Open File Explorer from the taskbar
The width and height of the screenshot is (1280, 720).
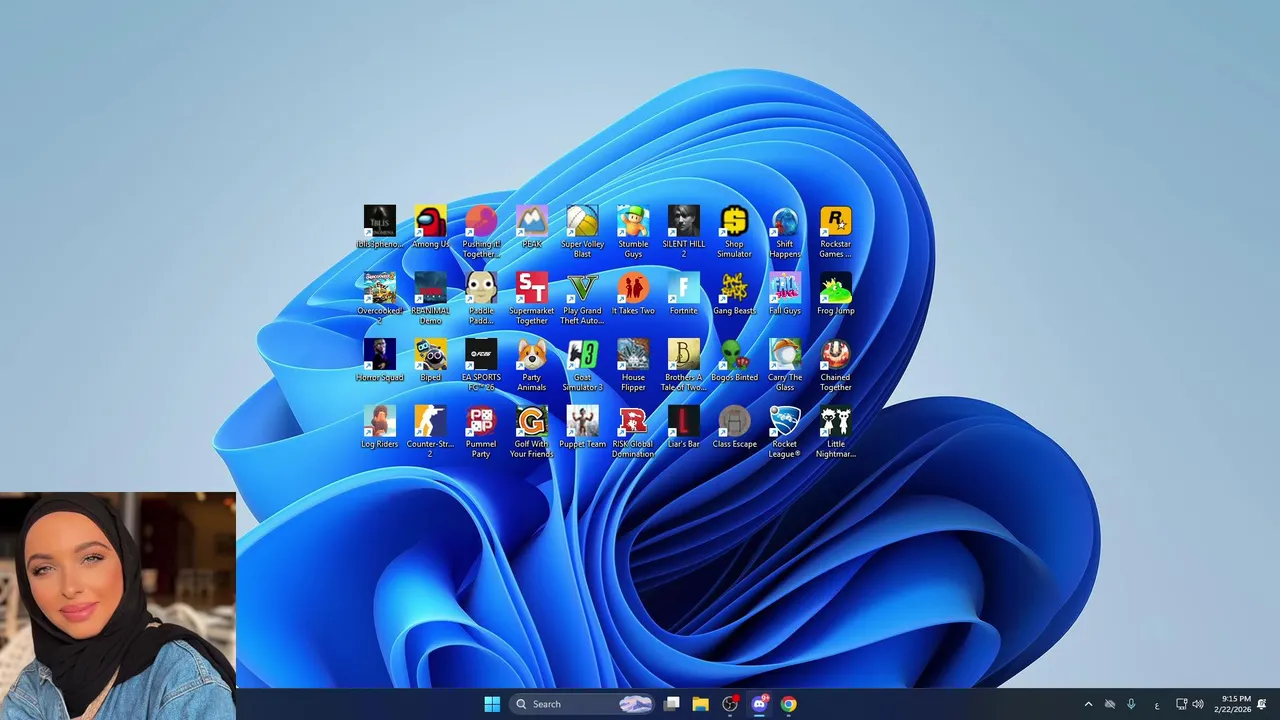[x=701, y=704]
